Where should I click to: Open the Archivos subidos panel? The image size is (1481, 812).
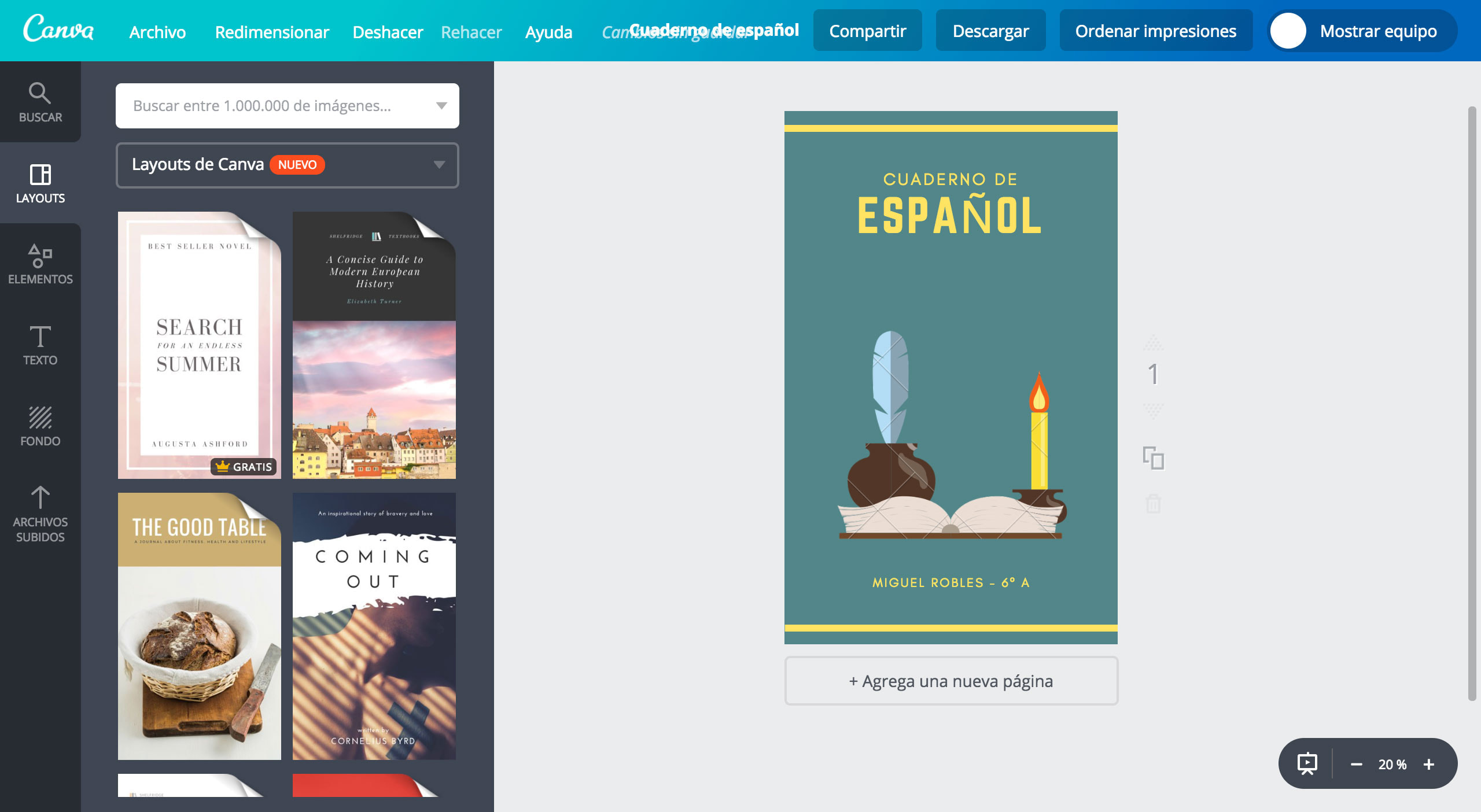[x=40, y=514]
